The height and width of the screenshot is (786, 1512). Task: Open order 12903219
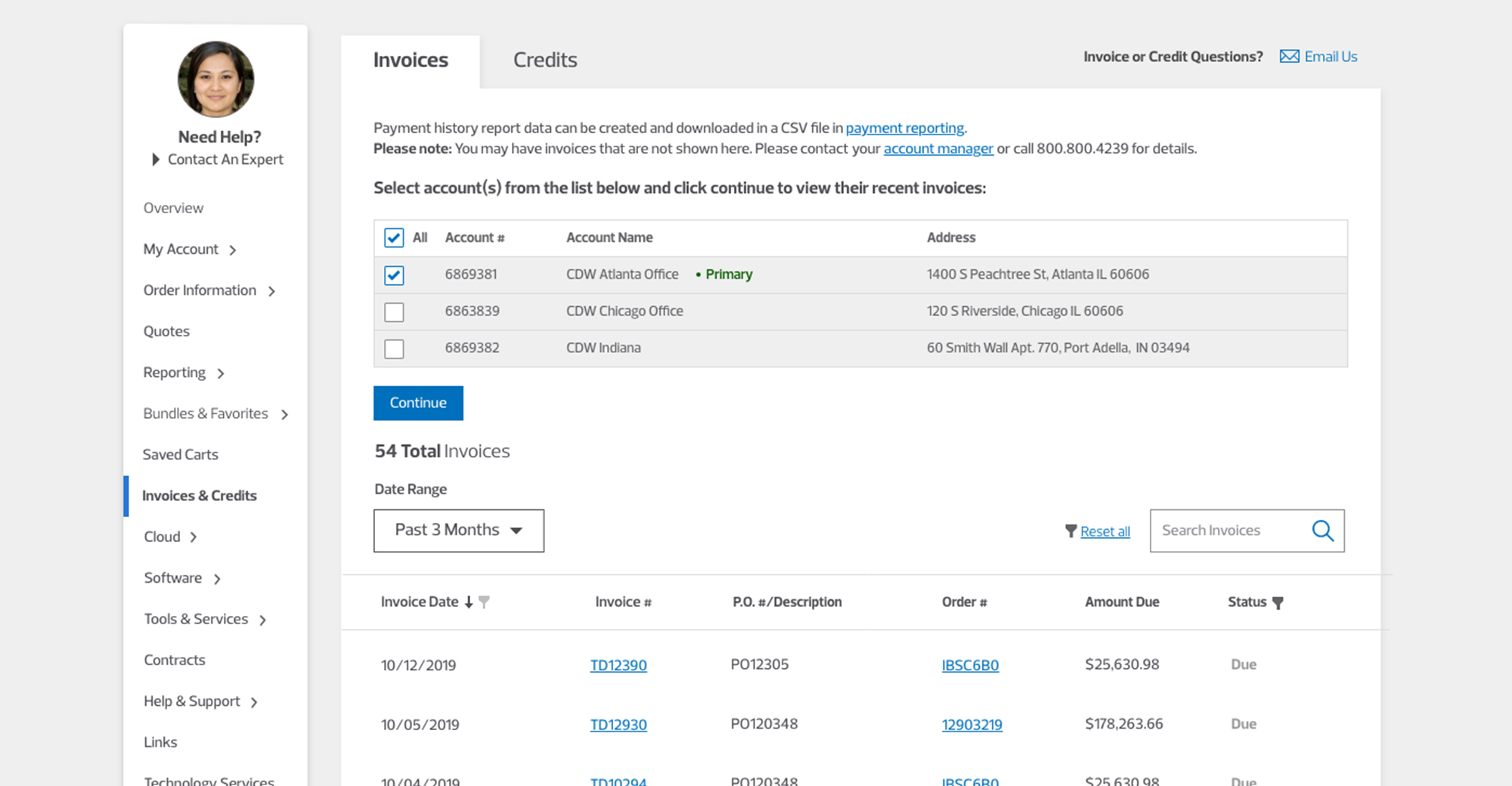971,725
